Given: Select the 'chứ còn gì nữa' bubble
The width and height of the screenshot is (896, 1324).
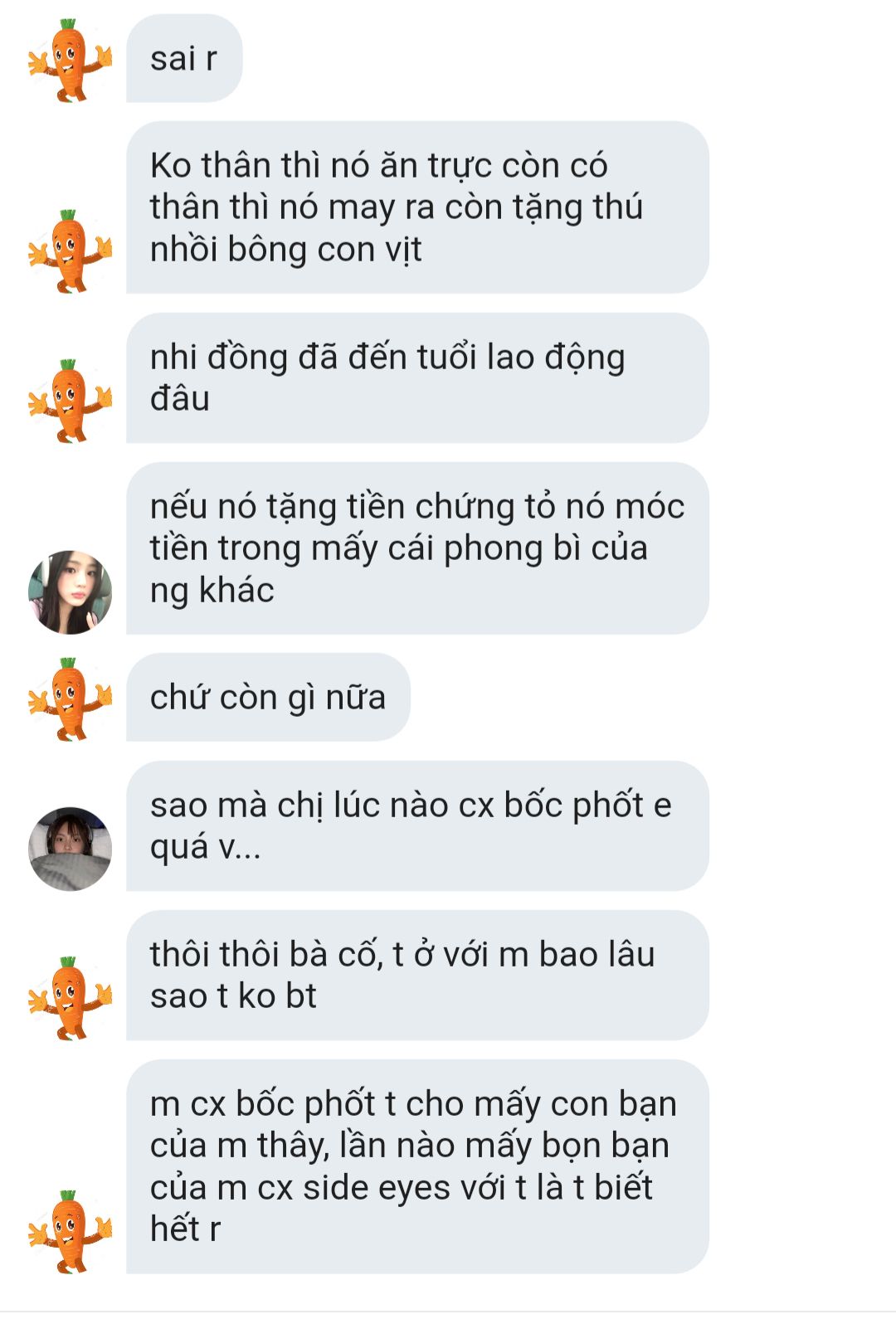Looking at the screenshot, I should point(268,697).
